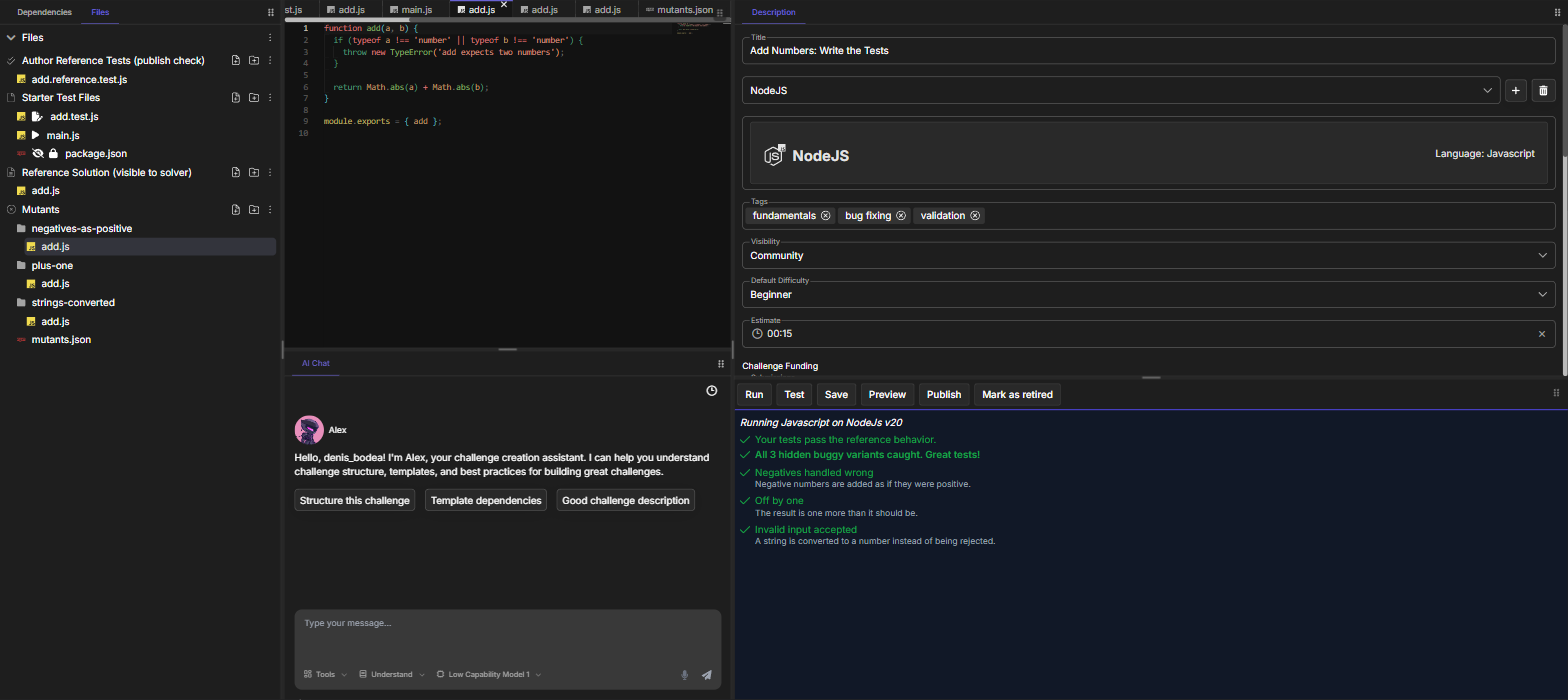Select the Description tab
This screenshot has width=1568, height=700.
pos(774,12)
